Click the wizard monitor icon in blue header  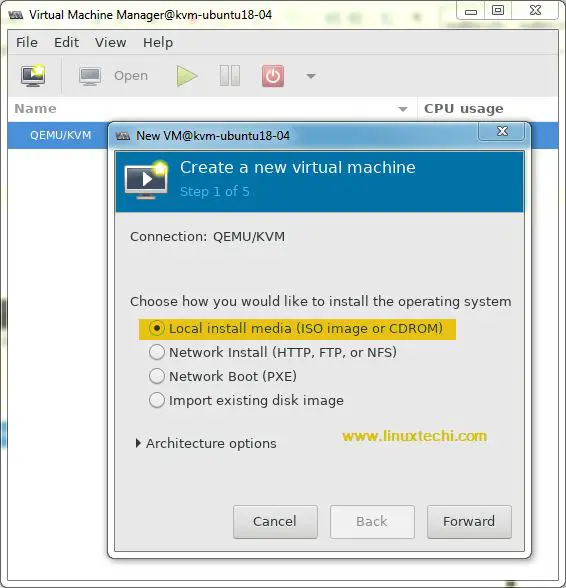coord(146,180)
